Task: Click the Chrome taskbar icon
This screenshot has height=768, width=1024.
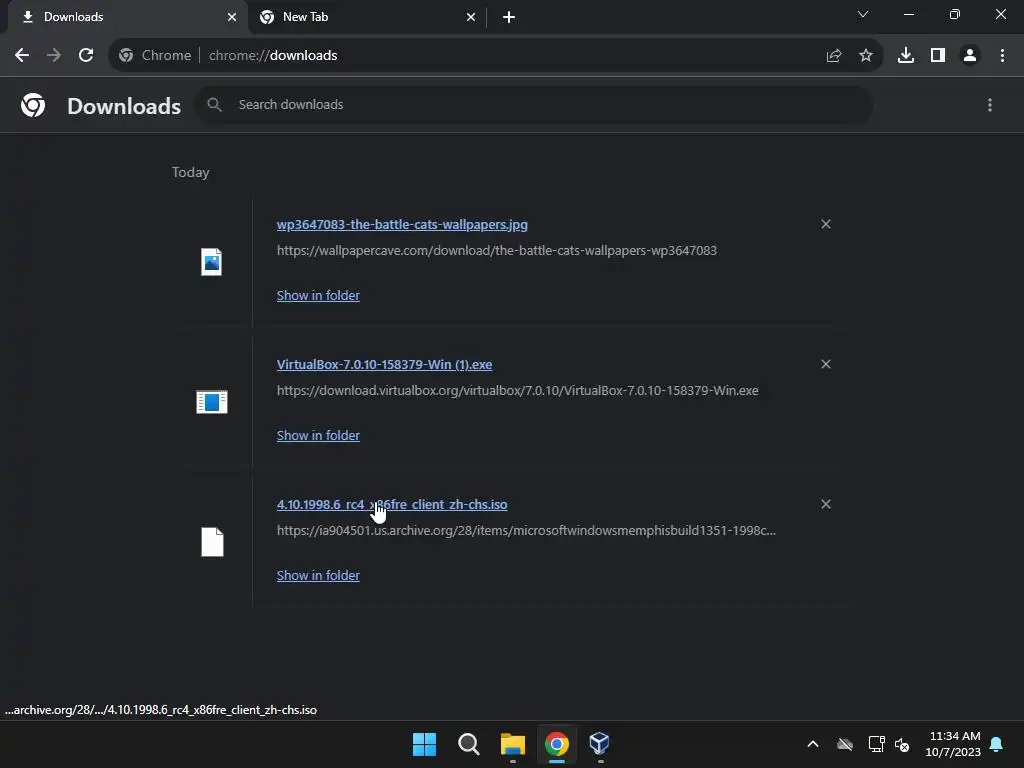Action: [557, 744]
